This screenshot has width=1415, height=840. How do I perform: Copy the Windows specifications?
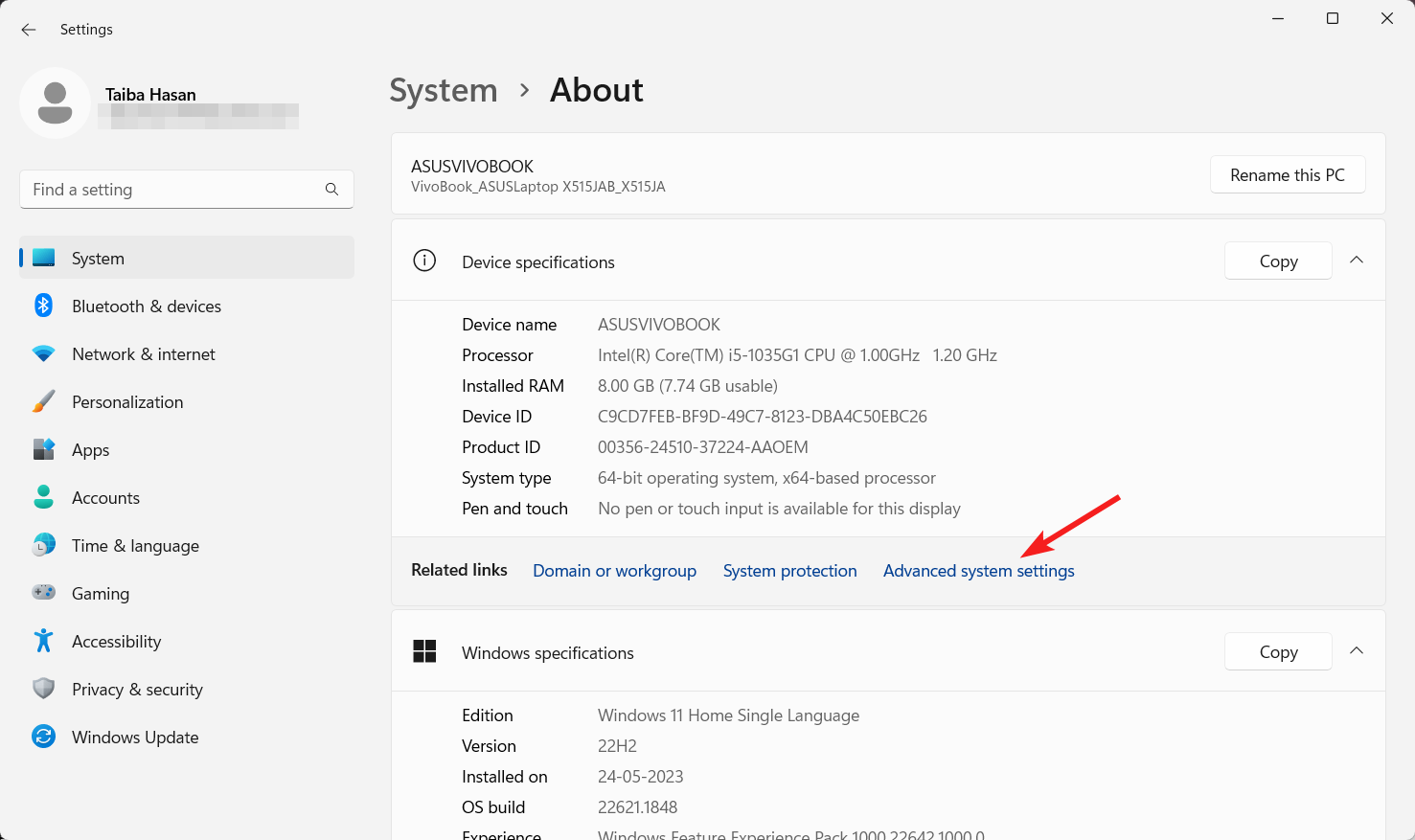tap(1278, 651)
